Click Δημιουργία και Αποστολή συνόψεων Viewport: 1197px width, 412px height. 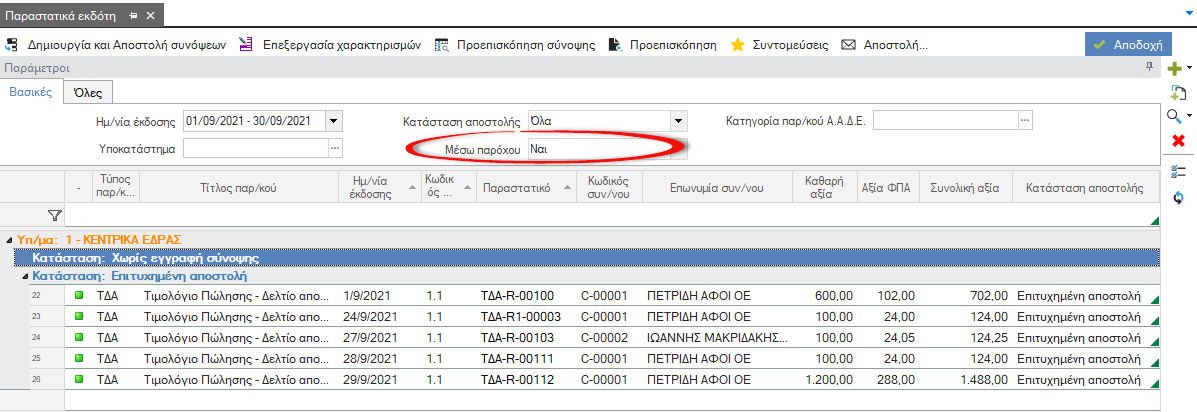pyautogui.click(x=116, y=44)
